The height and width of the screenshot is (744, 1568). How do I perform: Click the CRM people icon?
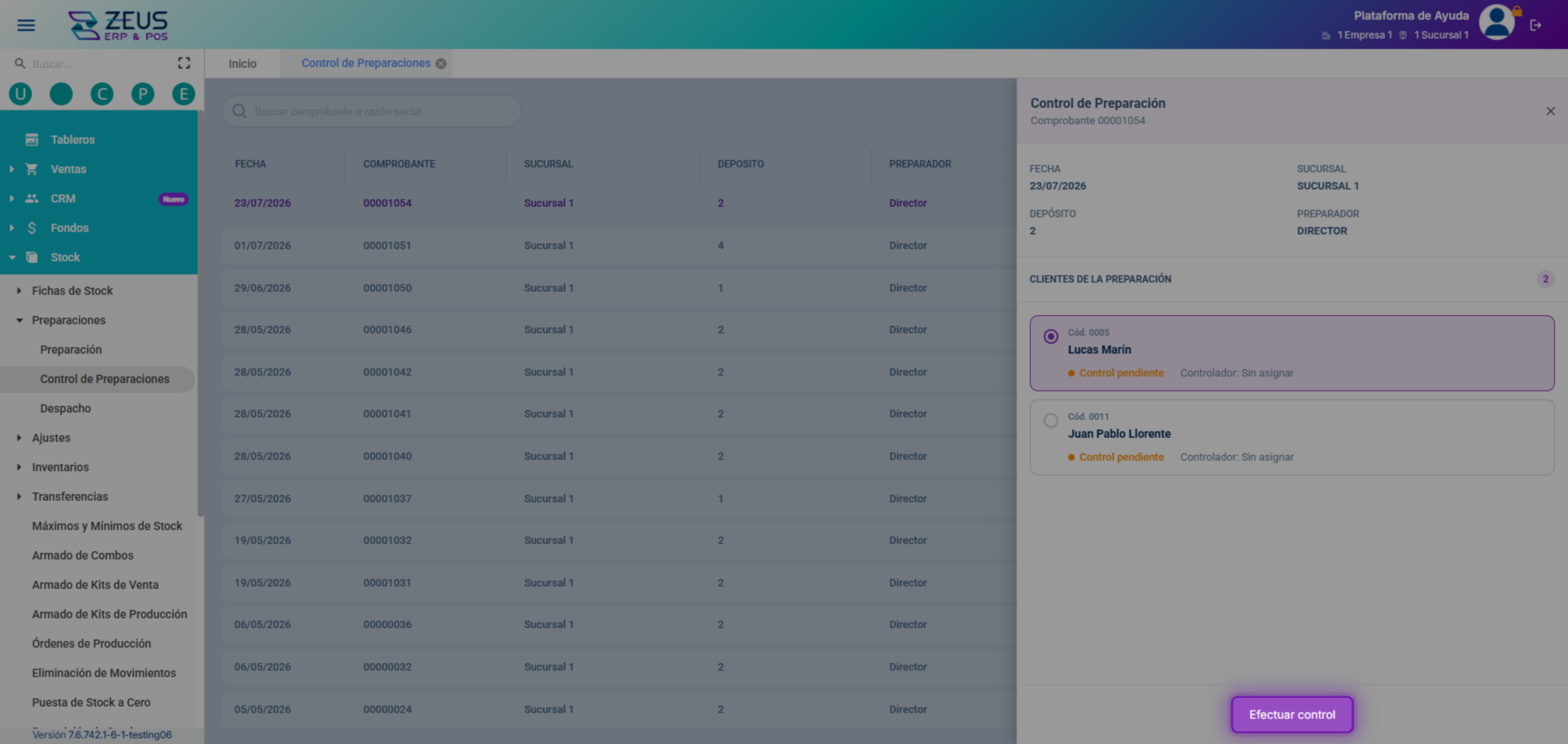(x=32, y=198)
